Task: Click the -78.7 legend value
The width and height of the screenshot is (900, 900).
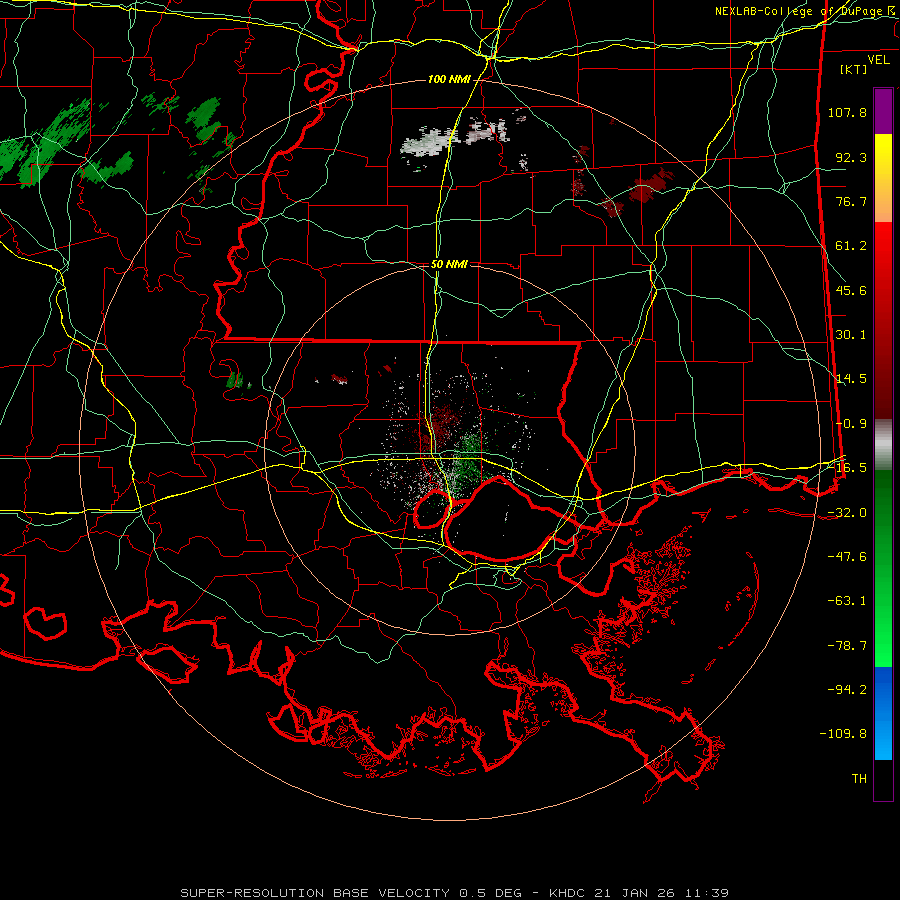Action: (847, 646)
